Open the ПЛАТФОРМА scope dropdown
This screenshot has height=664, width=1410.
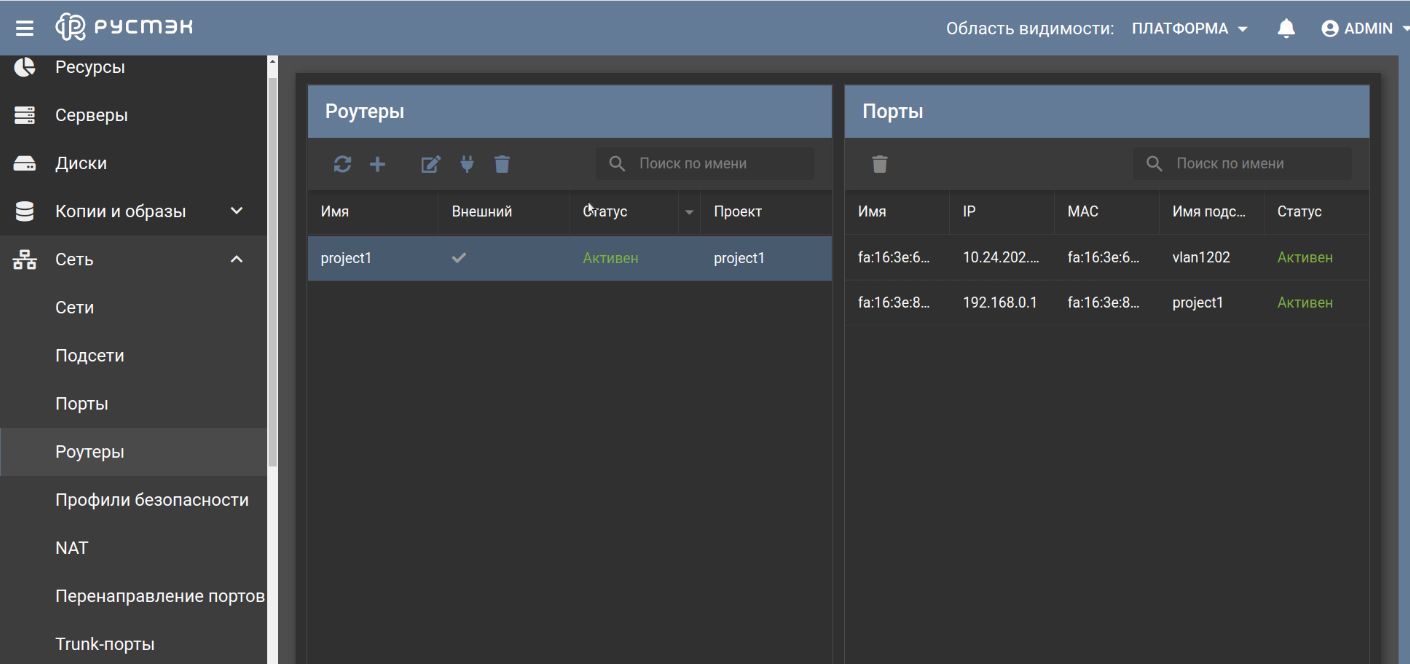tap(1190, 28)
